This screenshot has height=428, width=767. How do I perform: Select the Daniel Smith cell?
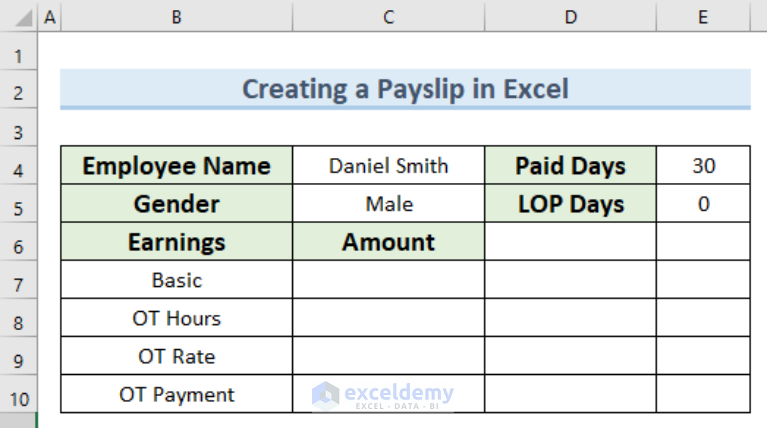388,165
